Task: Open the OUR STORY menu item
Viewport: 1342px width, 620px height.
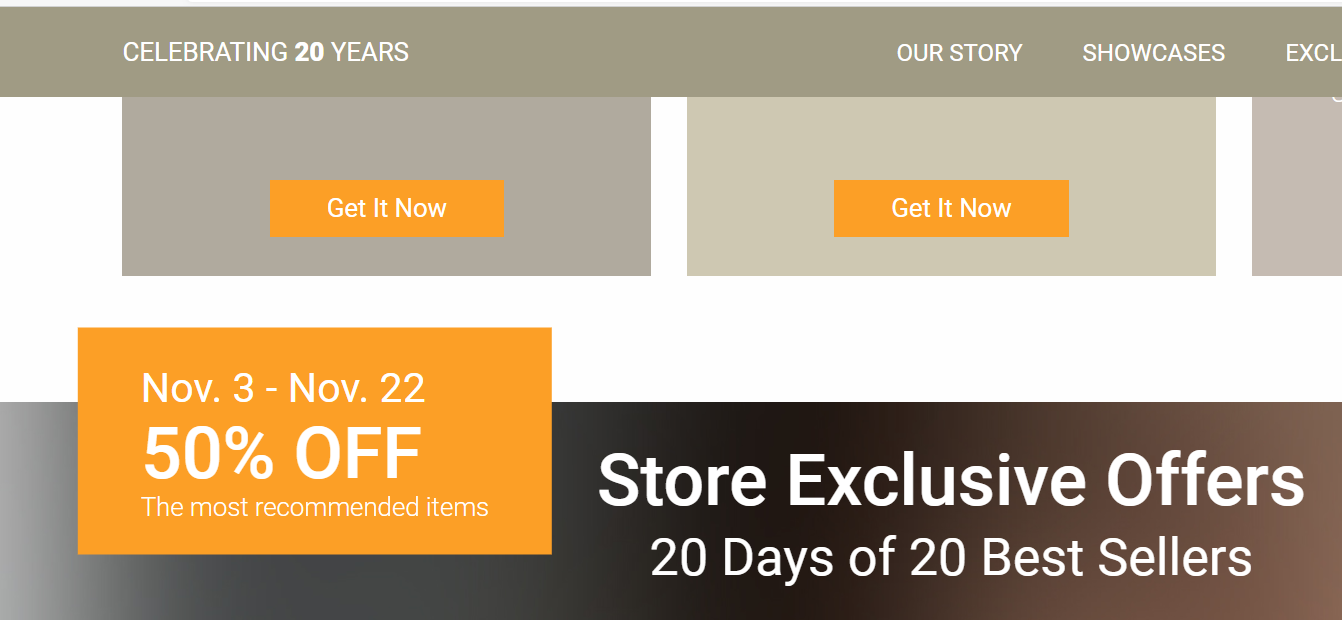Action: [959, 52]
